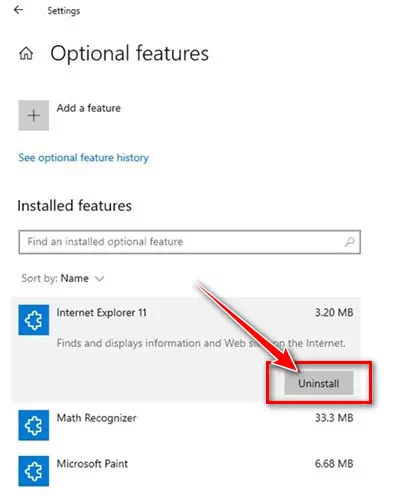This screenshot has width=393, height=500.
Task: Select the Math Recognizer row
Action: (x=186, y=425)
